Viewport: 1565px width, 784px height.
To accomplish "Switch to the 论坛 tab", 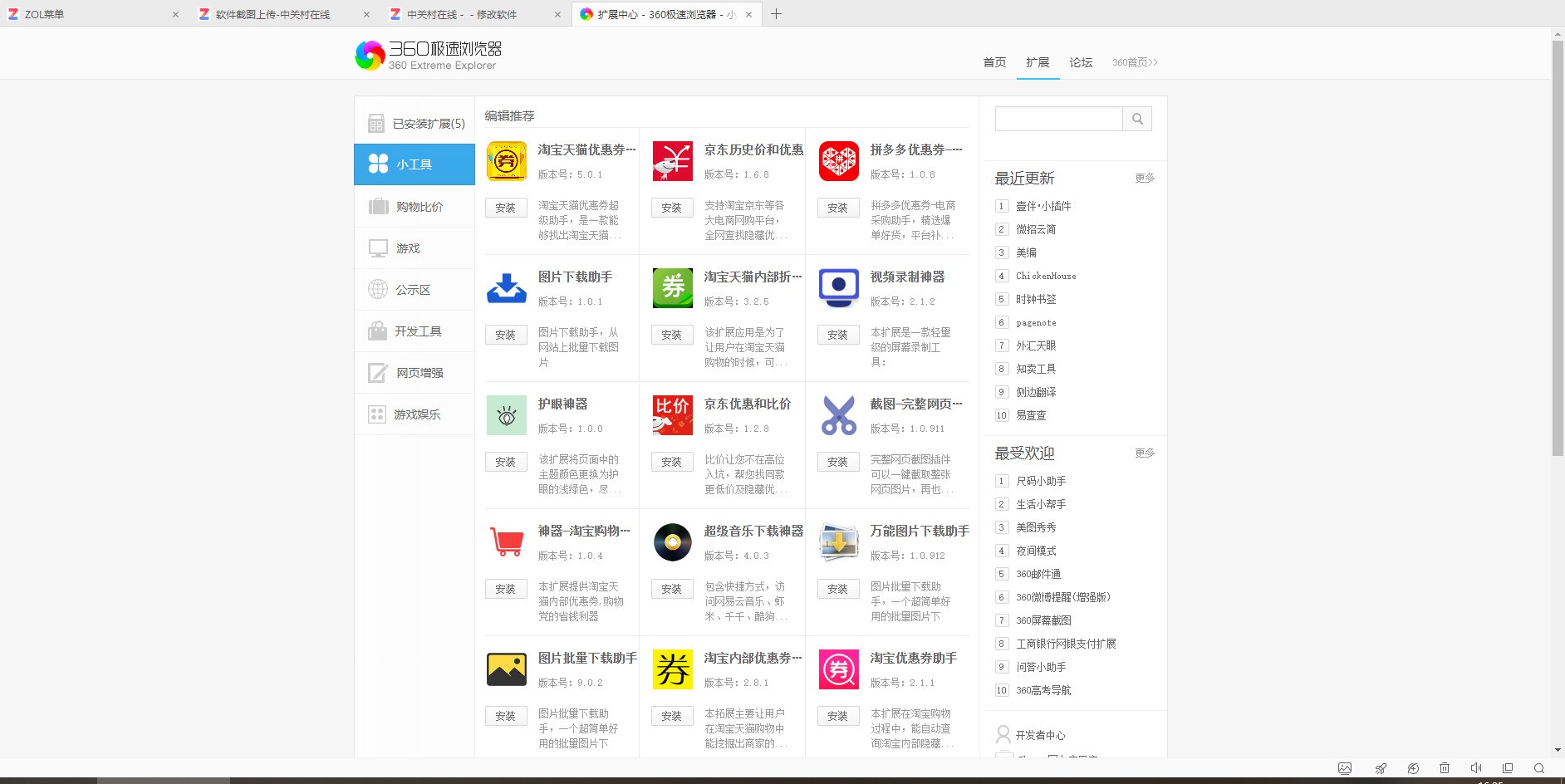I will coord(1081,62).
